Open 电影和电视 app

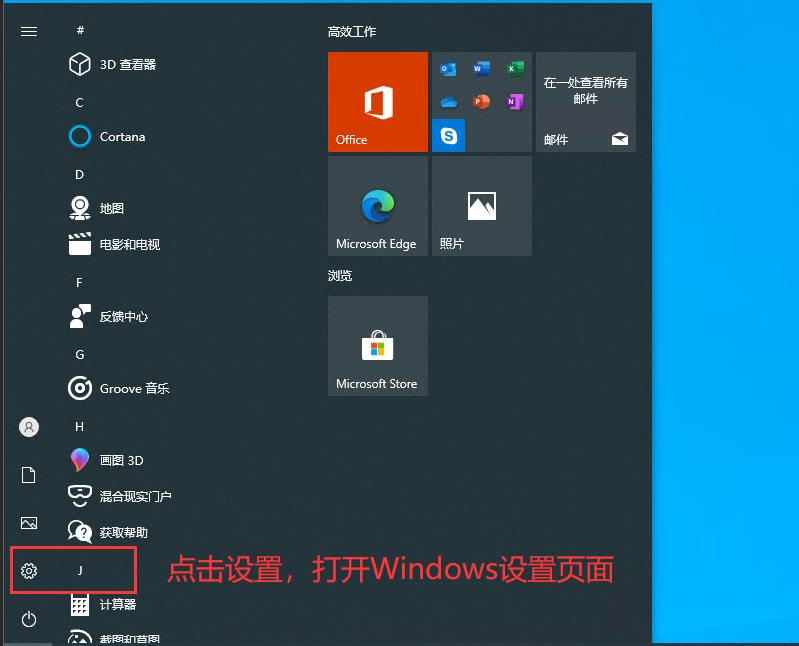click(114, 245)
